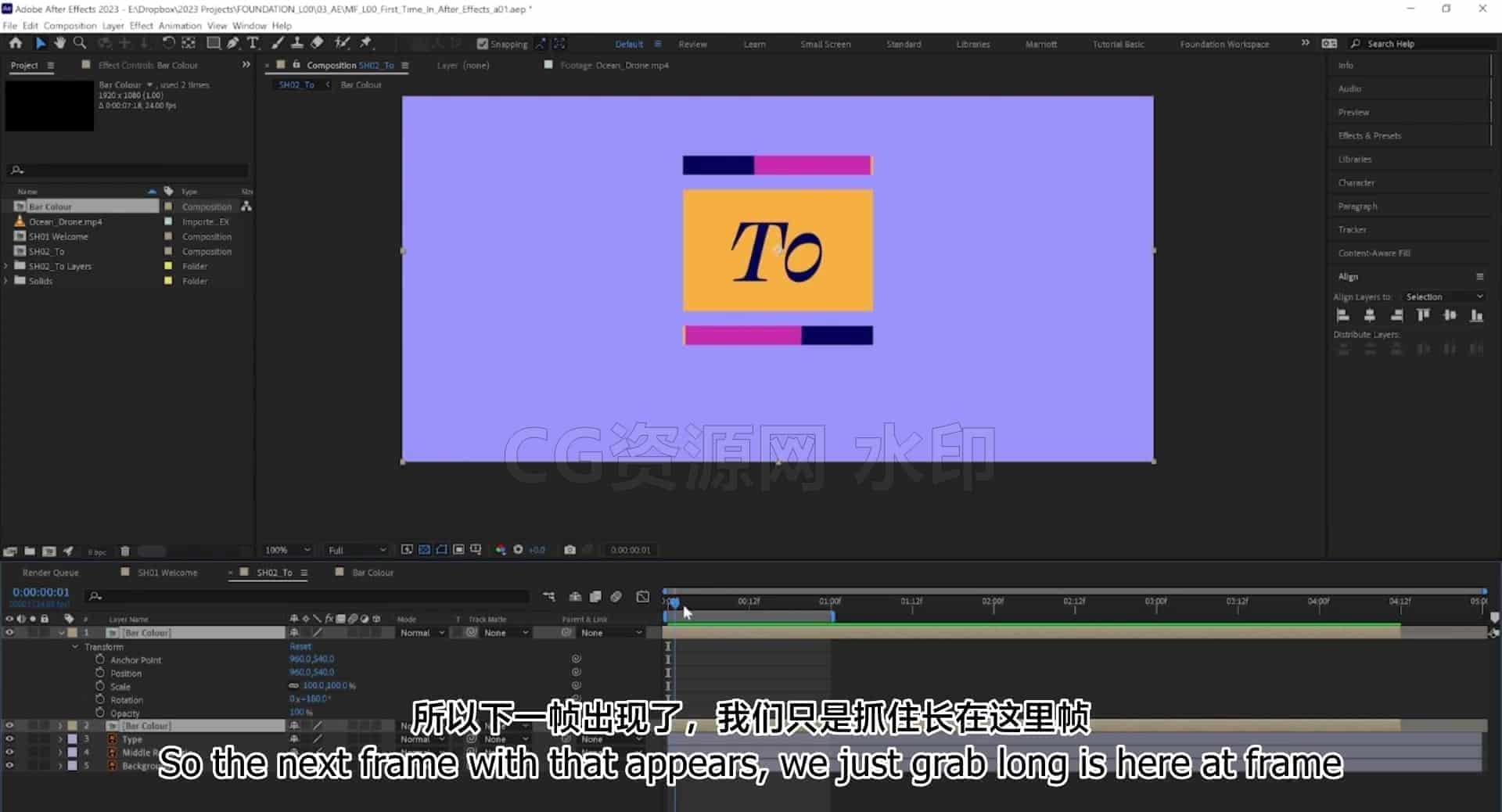Open Align Layers to Selection dropdown

1443,296
